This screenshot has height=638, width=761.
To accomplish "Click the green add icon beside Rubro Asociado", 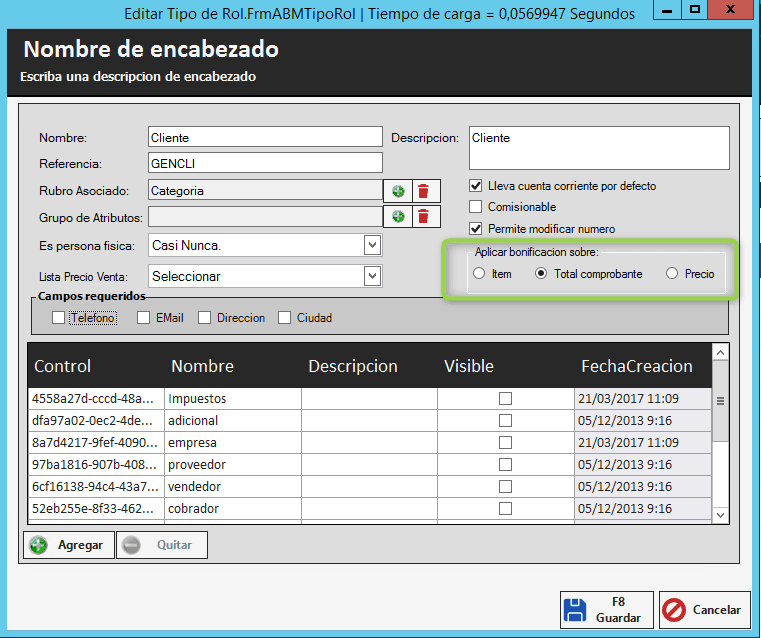I will click(398, 191).
